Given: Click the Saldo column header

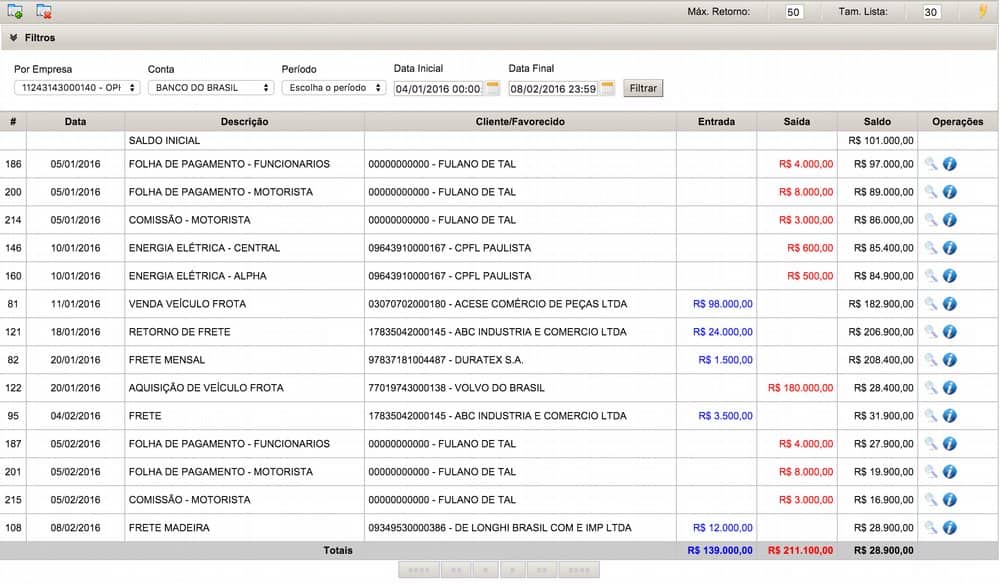Looking at the screenshot, I should pos(877,121).
